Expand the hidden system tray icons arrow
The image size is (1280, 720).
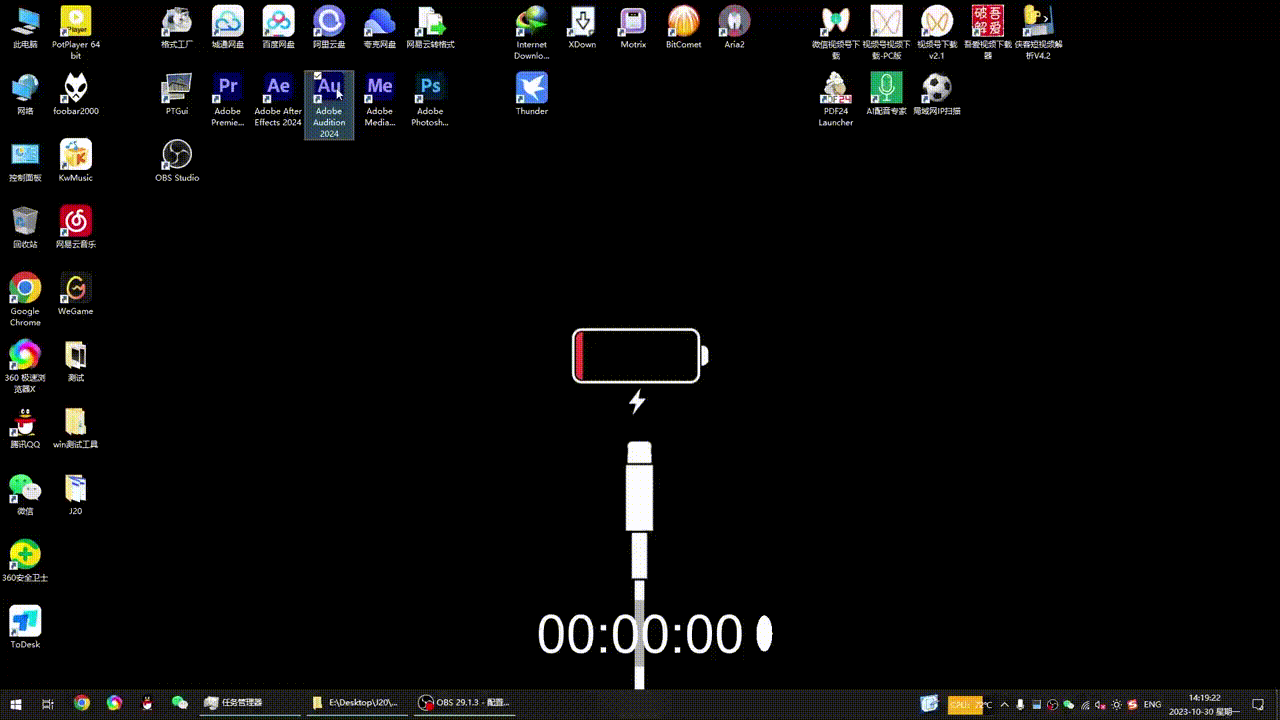coord(1004,704)
